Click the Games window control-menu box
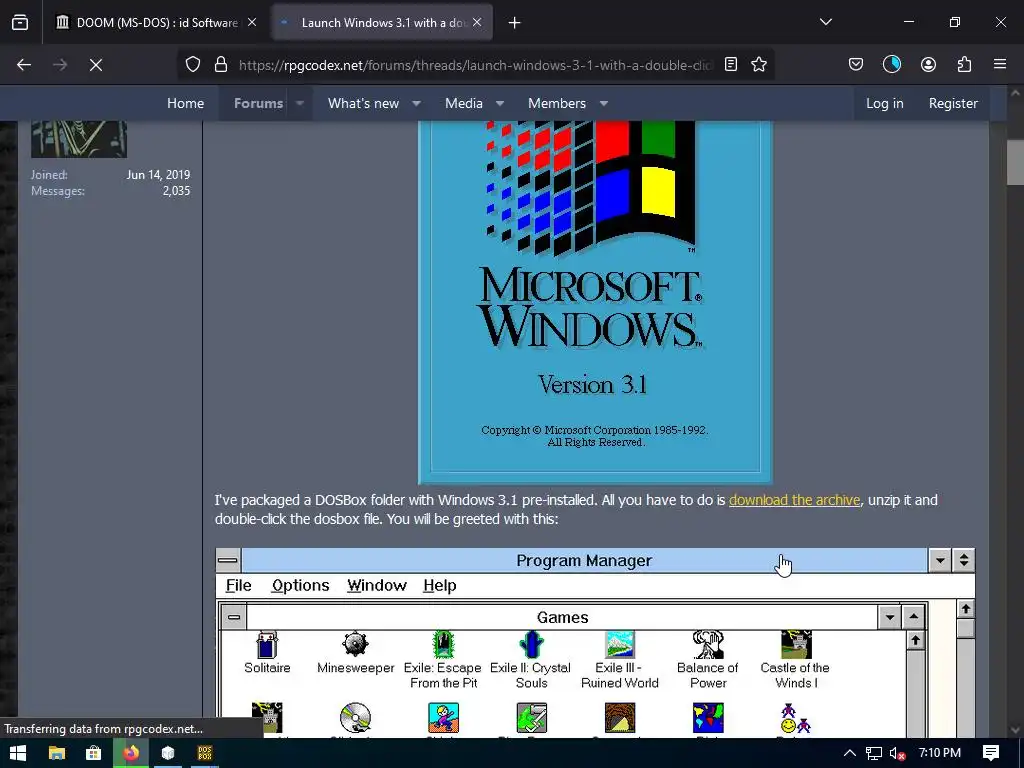 (x=234, y=617)
